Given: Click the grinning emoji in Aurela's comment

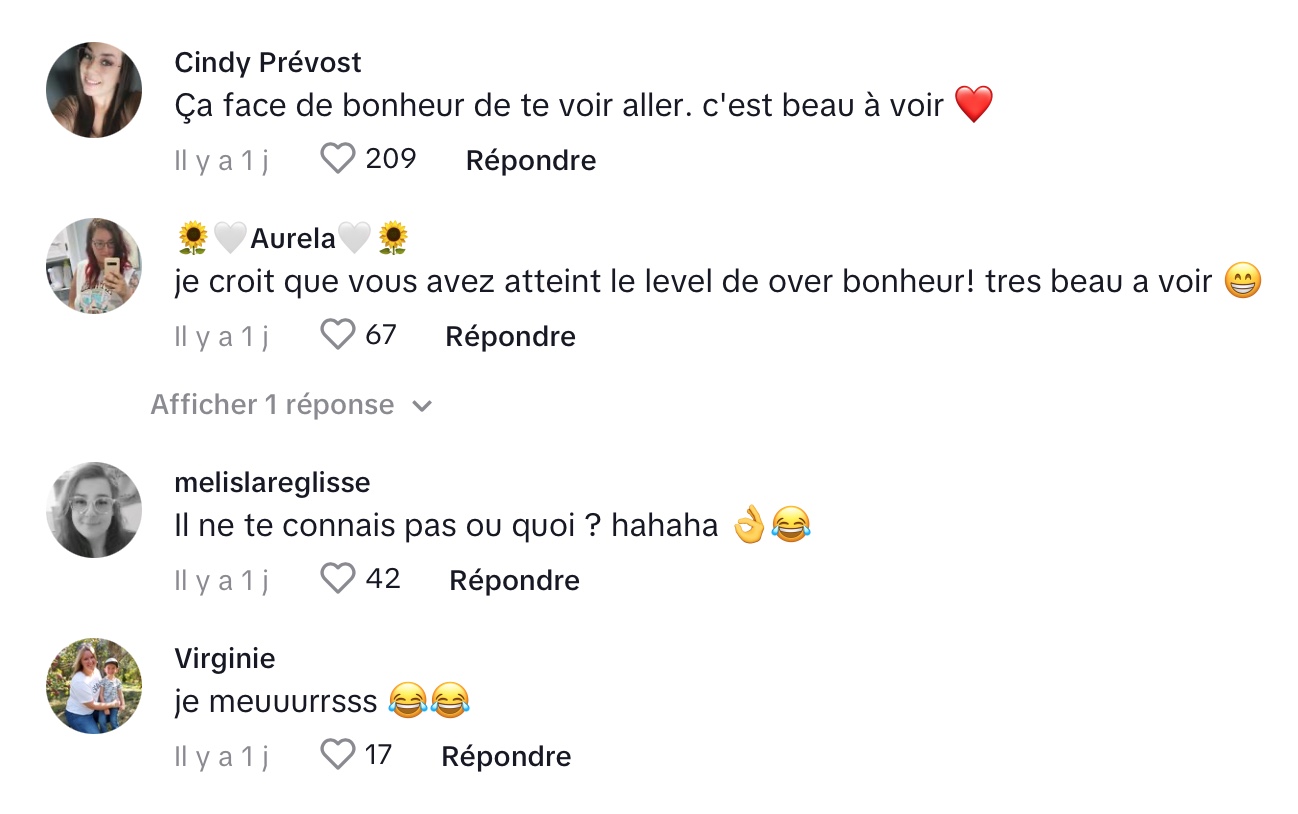Looking at the screenshot, I should pos(1243,282).
